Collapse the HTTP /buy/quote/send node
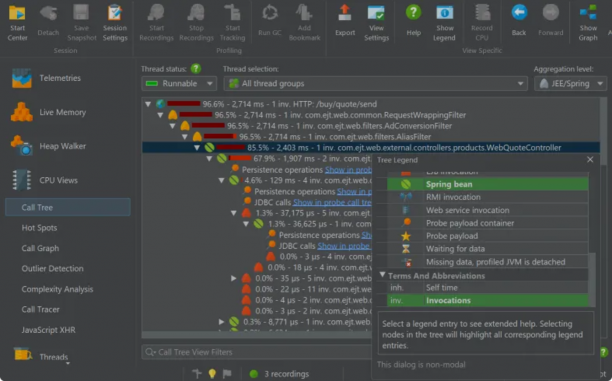This screenshot has width=612, height=381. (148, 104)
